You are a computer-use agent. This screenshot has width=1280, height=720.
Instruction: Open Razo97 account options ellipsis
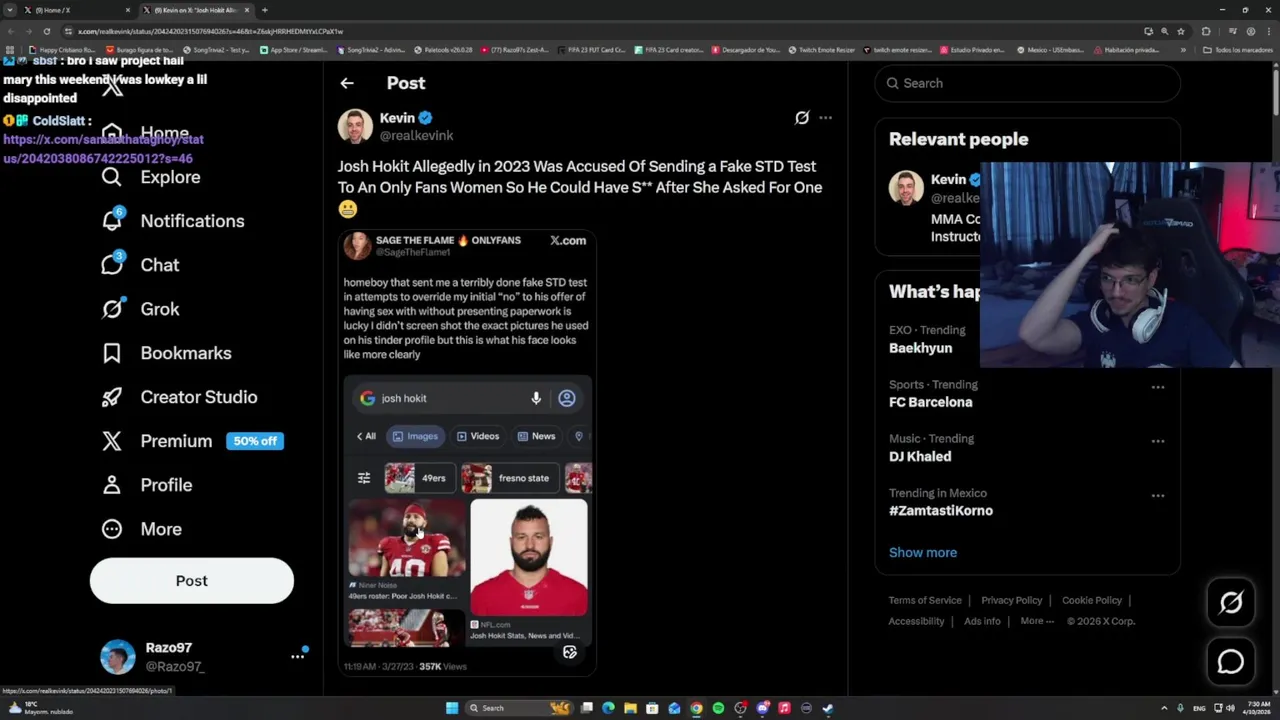tap(297, 656)
